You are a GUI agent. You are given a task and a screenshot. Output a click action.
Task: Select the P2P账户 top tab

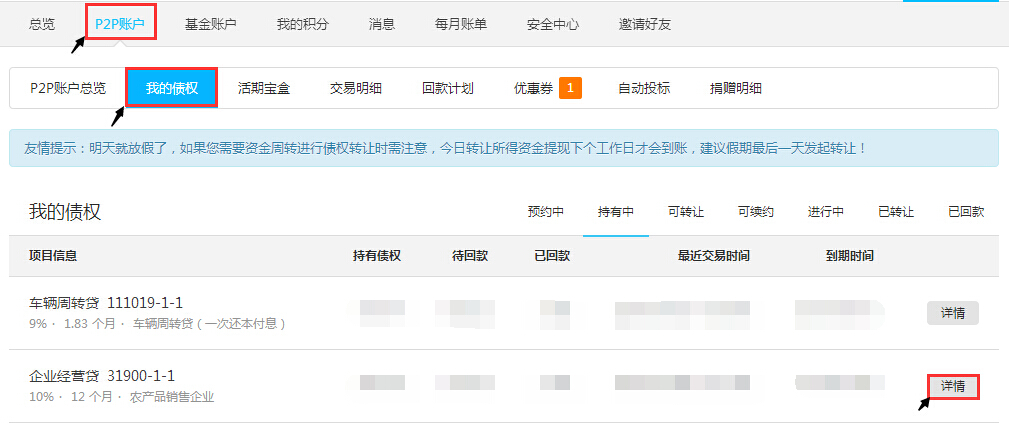(x=120, y=24)
